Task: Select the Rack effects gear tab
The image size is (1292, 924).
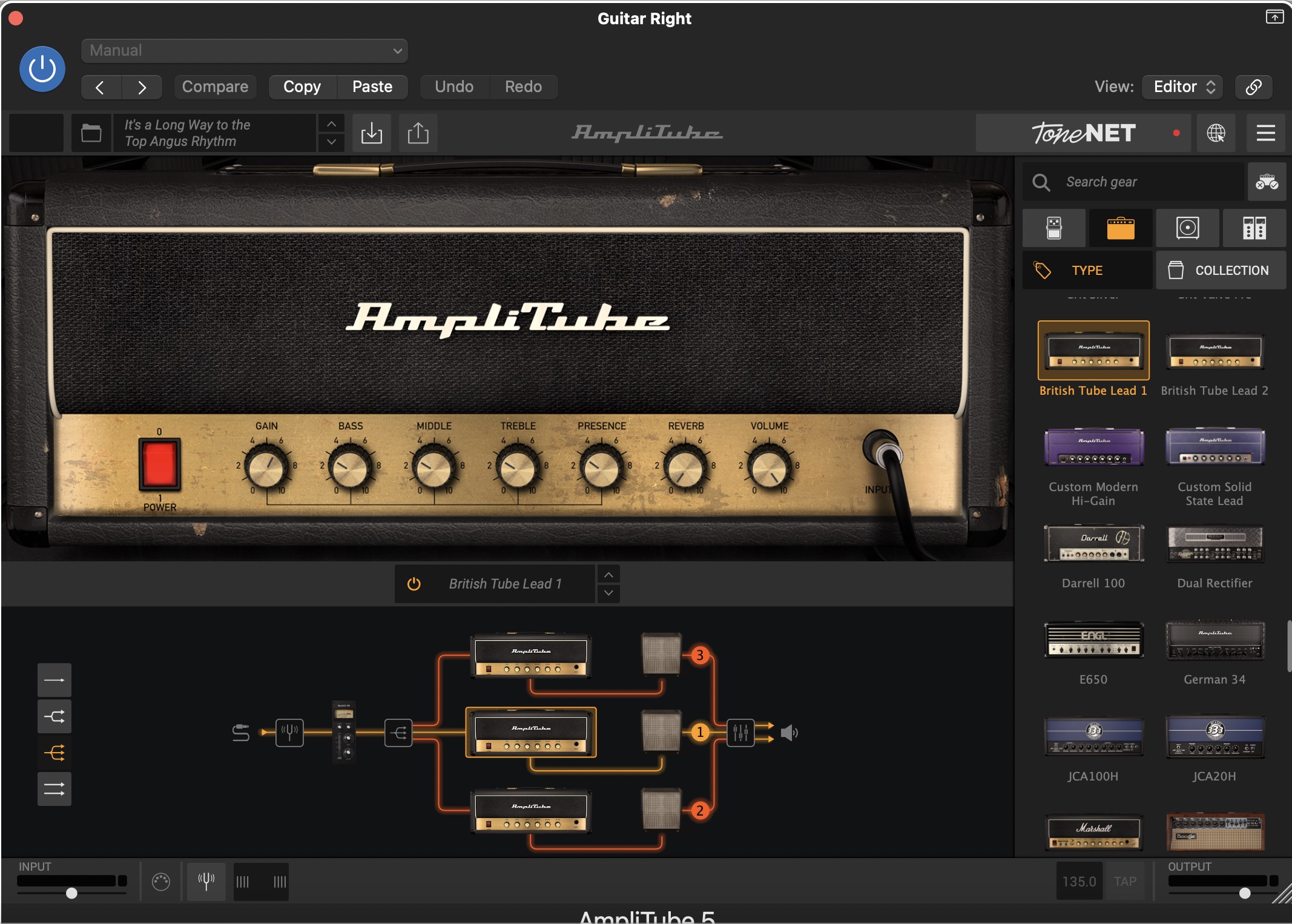Action: tap(1254, 228)
